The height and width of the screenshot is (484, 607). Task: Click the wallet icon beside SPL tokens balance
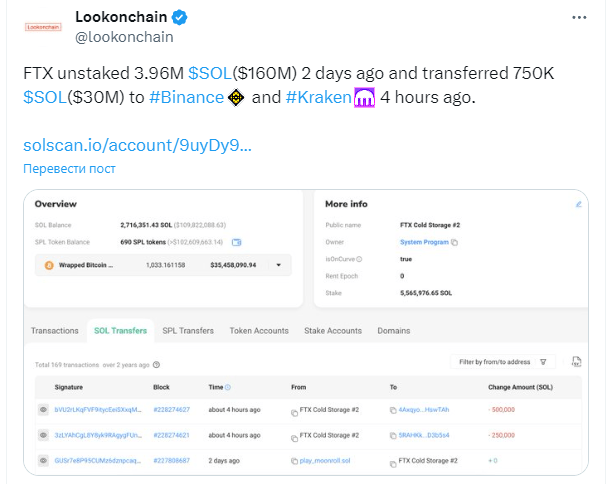(x=237, y=242)
